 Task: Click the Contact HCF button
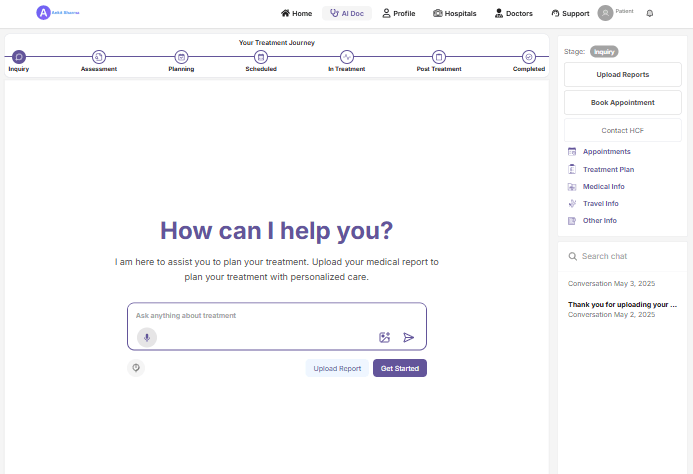coord(623,130)
